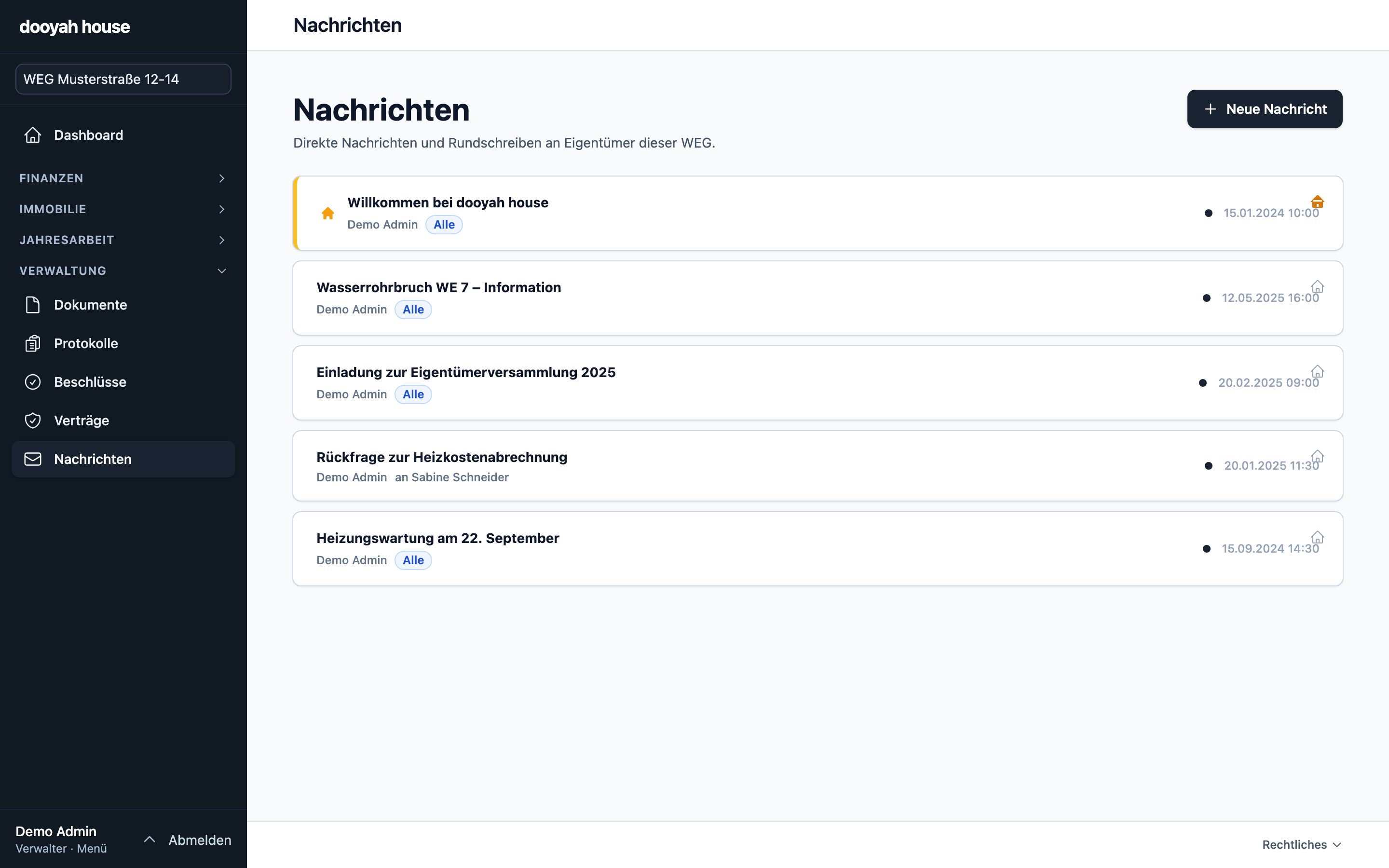Click unread dot beside 20.01.2025 11:30
The height and width of the screenshot is (868, 1389).
tap(1208, 465)
